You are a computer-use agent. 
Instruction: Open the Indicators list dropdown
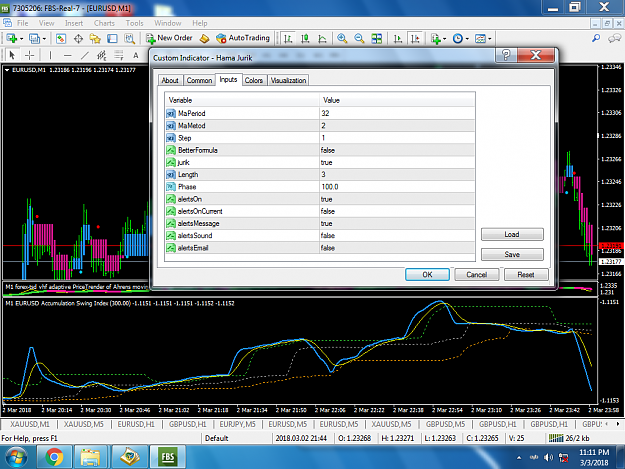[438, 38]
